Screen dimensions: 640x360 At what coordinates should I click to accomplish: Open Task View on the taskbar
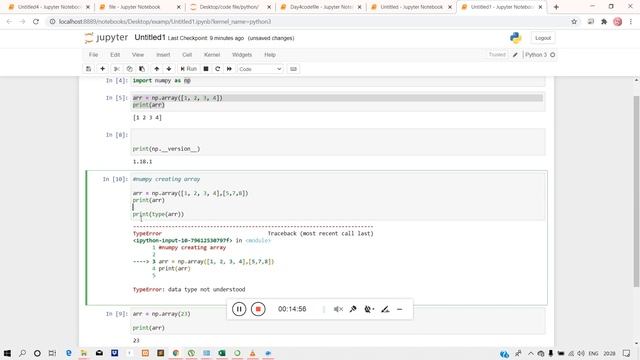tap(52, 353)
